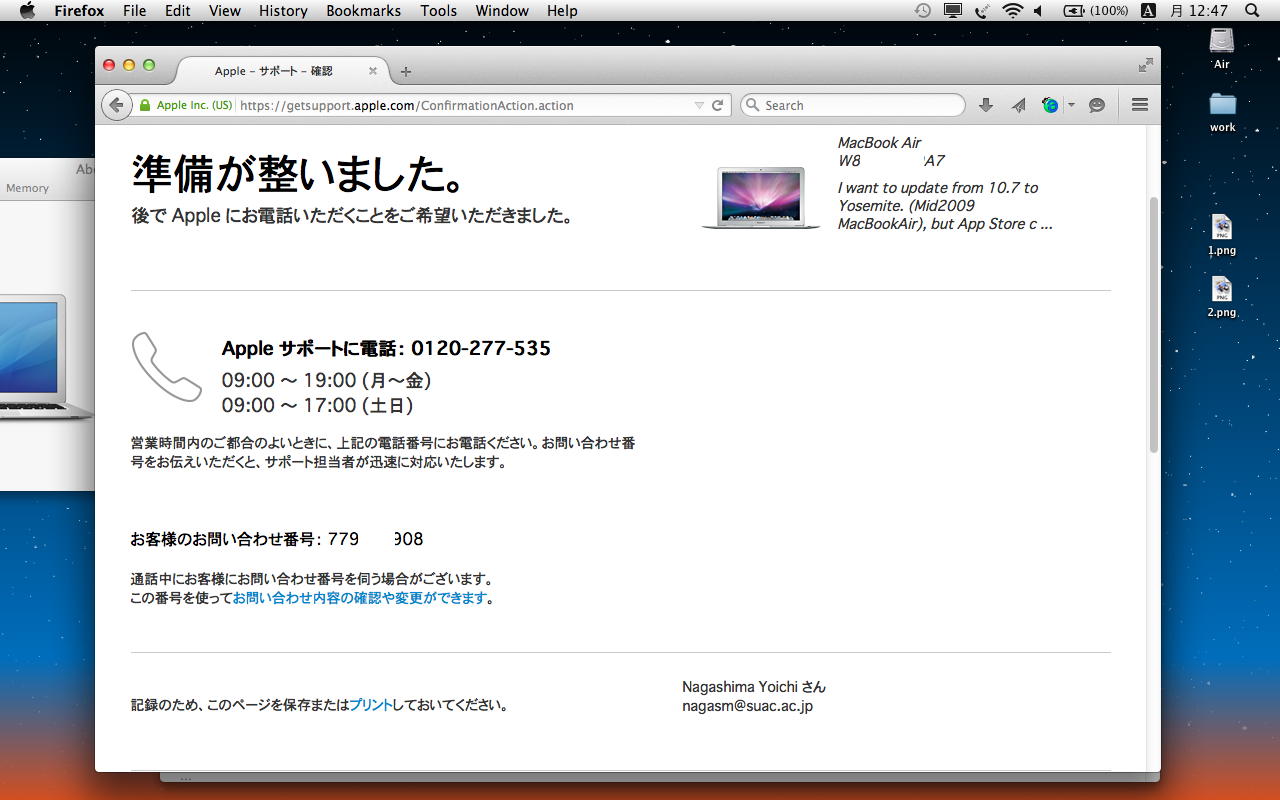Viewport: 1280px width, 800px height.
Task: Open the History menu
Action: click(283, 11)
